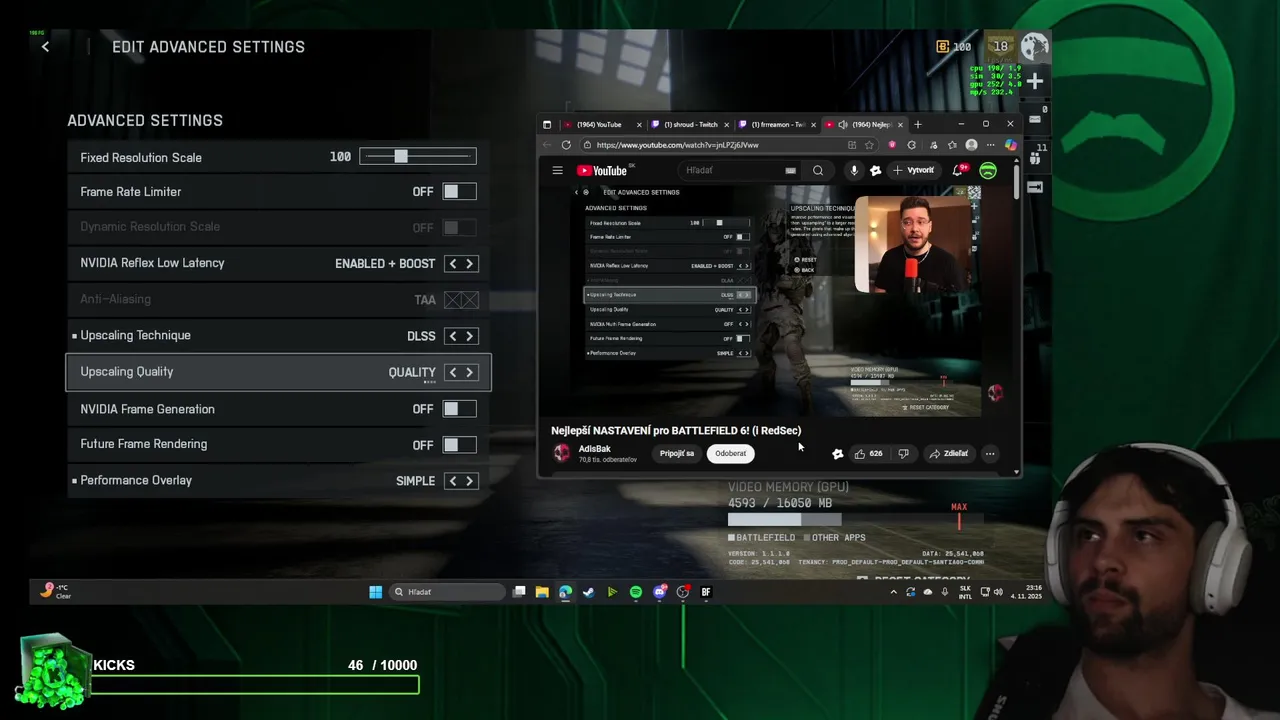Select the playing Nejlepší YouTube tab

pos(865,125)
